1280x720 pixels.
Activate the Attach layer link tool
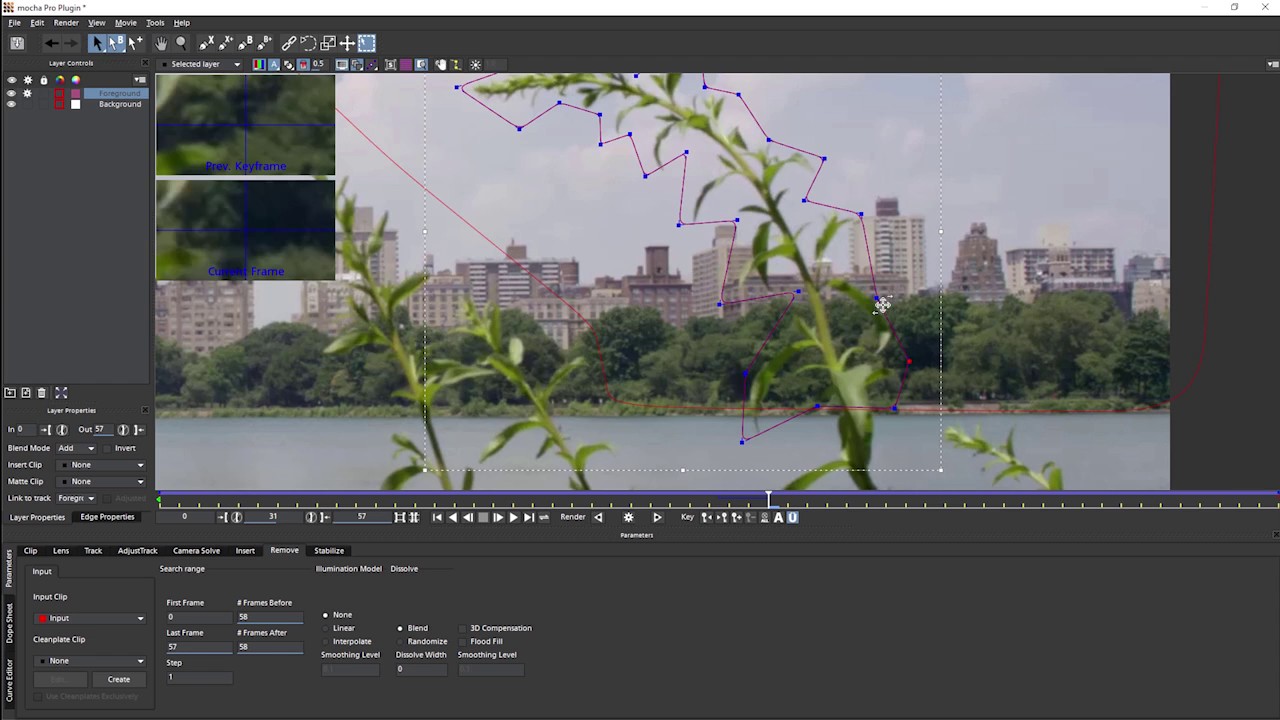point(289,43)
